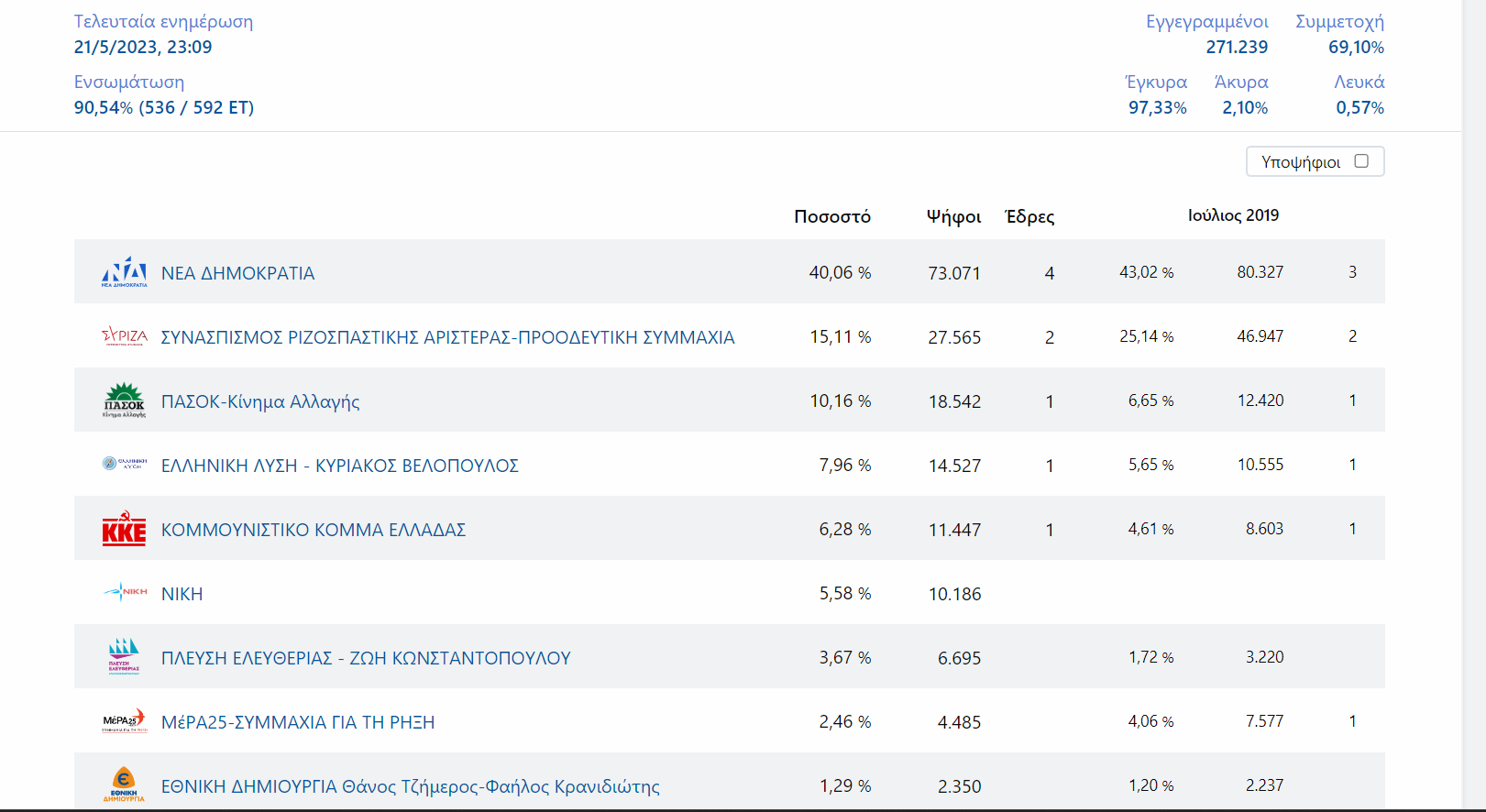This screenshot has height=812, width=1486.
Task: Click the red KKE party logo
Action: point(124,529)
